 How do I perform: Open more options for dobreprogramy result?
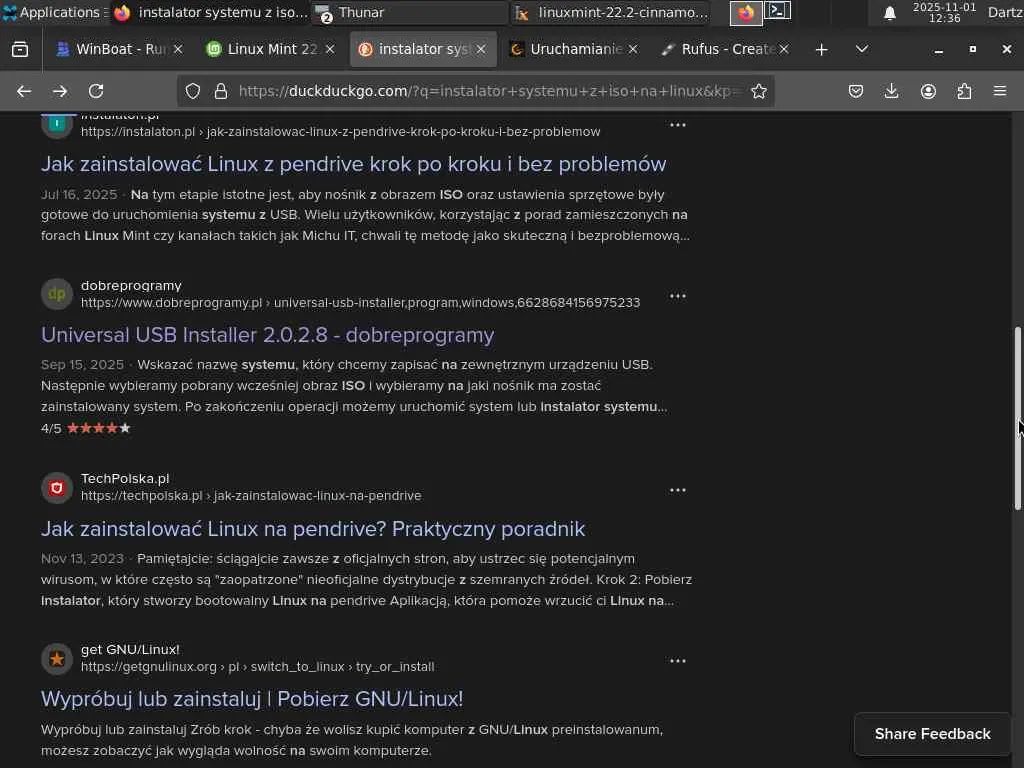(678, 296)
